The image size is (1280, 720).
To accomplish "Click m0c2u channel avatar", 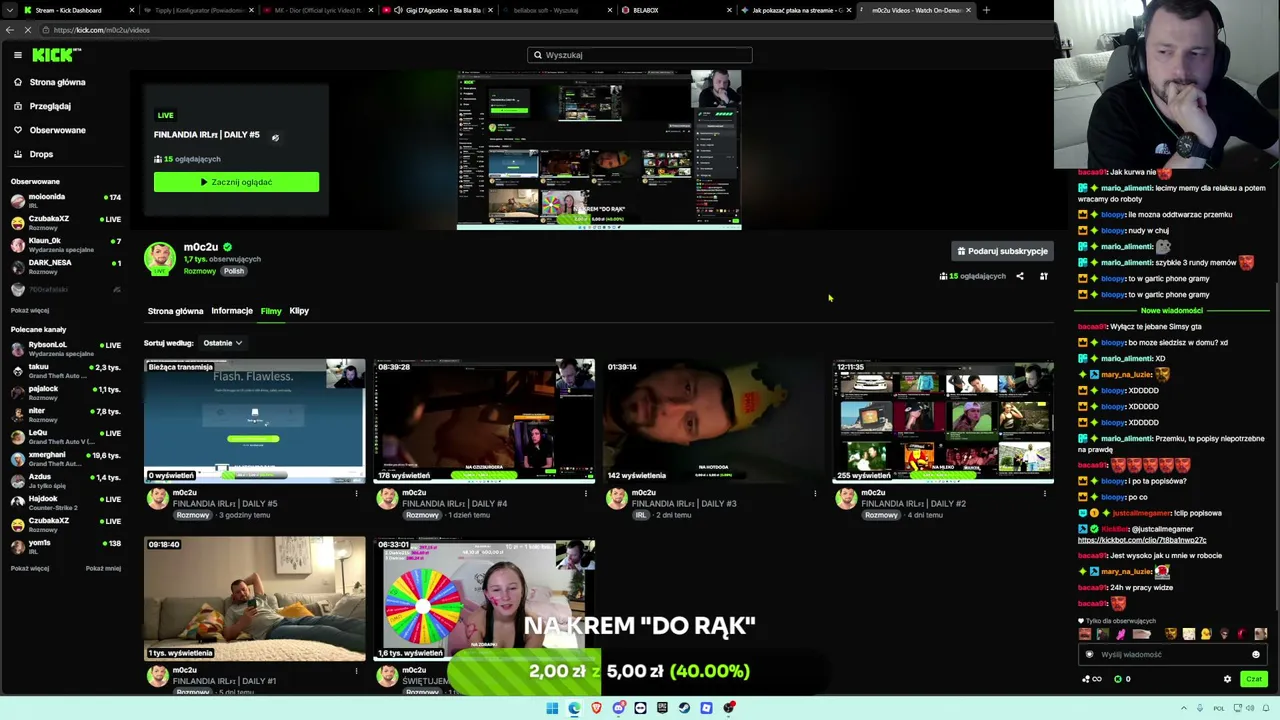I will pos(160,258).
